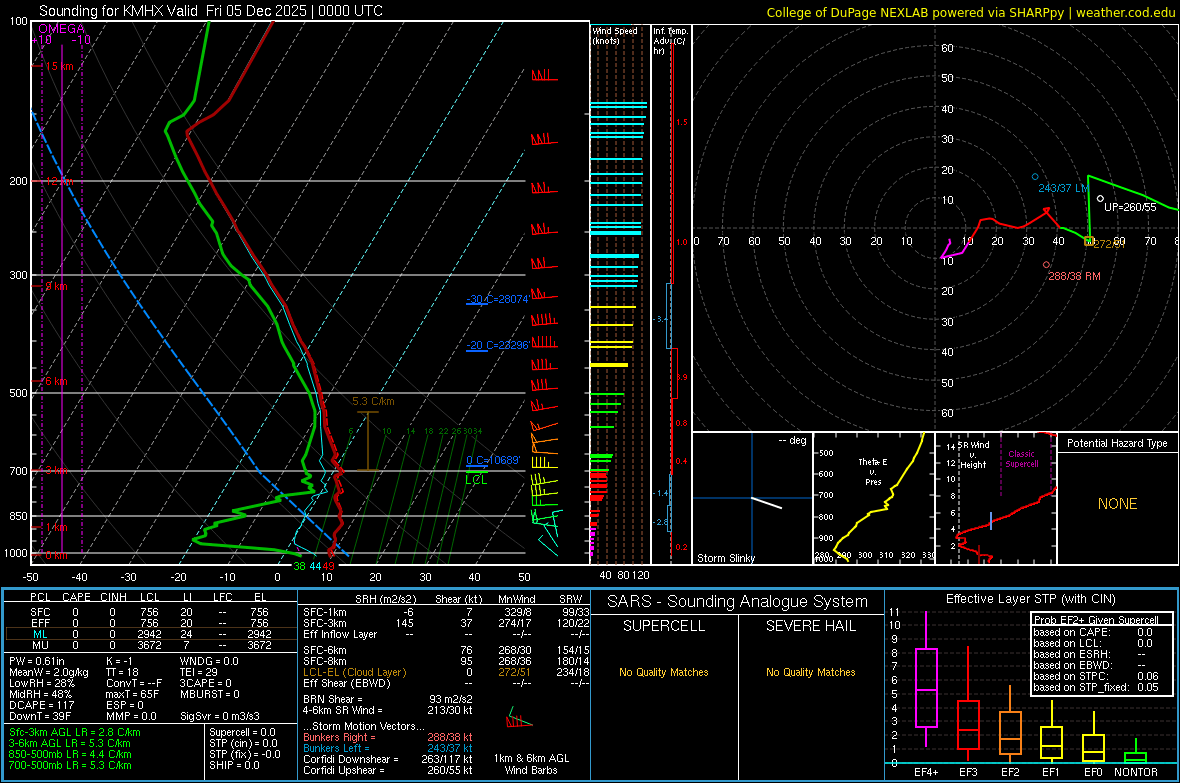Click the 'Supercell = 0.0' value

click(242, 732)
